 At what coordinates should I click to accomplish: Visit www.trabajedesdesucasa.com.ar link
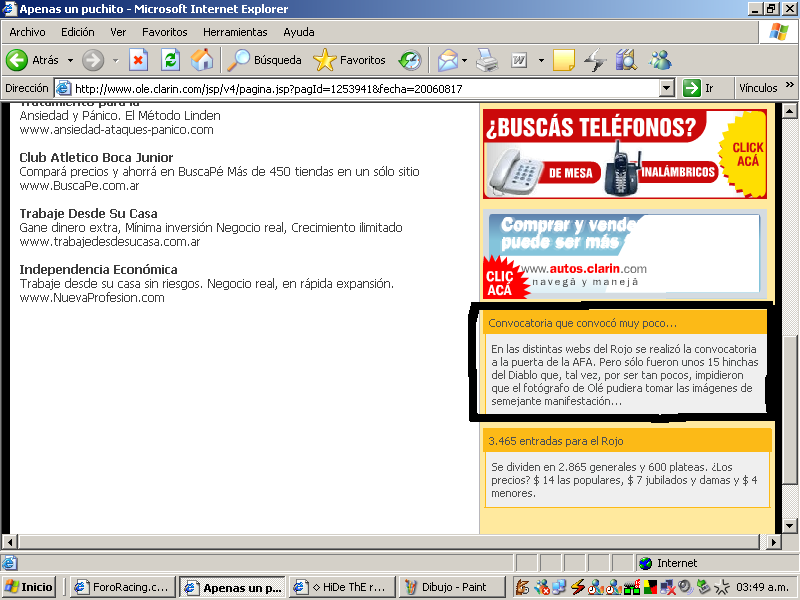pyautogui.click(x=110, y=241)
